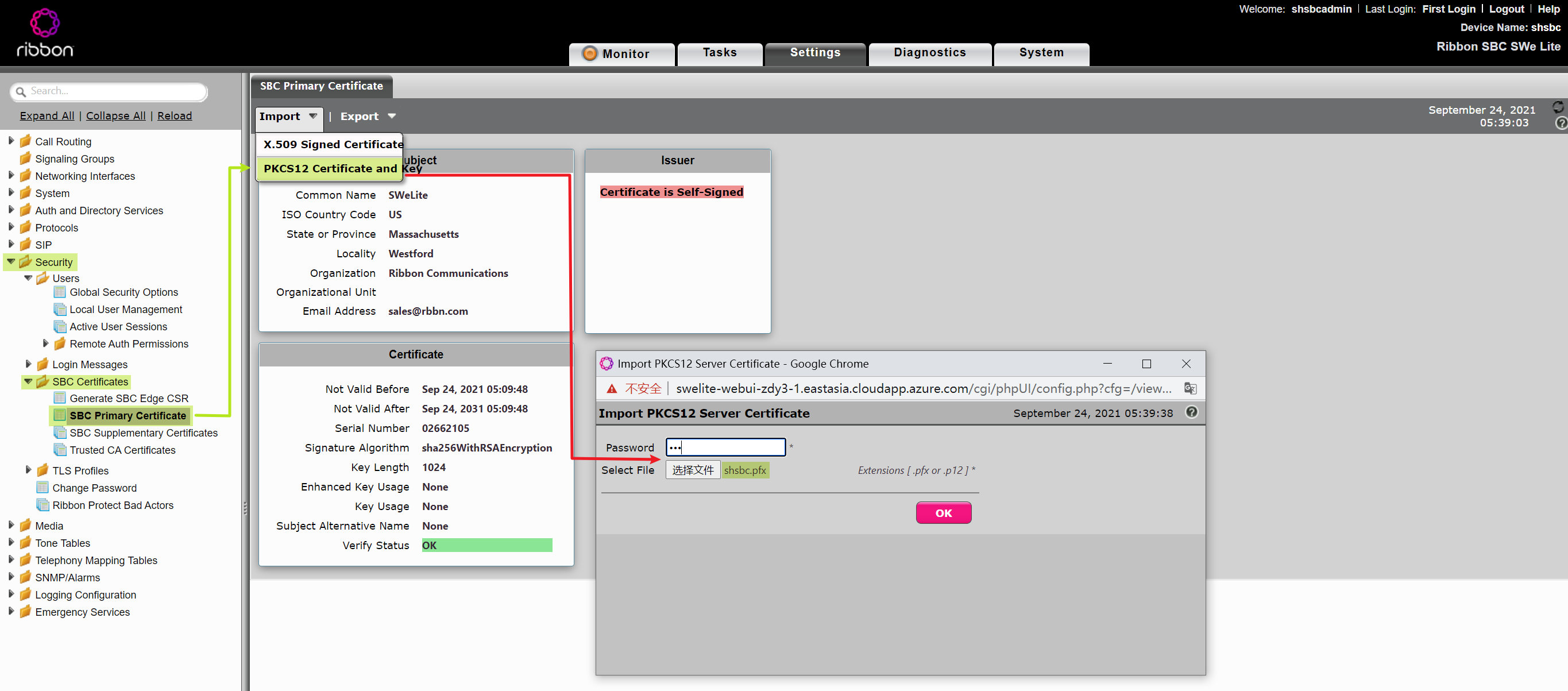Choose X.509 Signed Certificate menu item
This screenshot has height=691, width=1568.
329,144
